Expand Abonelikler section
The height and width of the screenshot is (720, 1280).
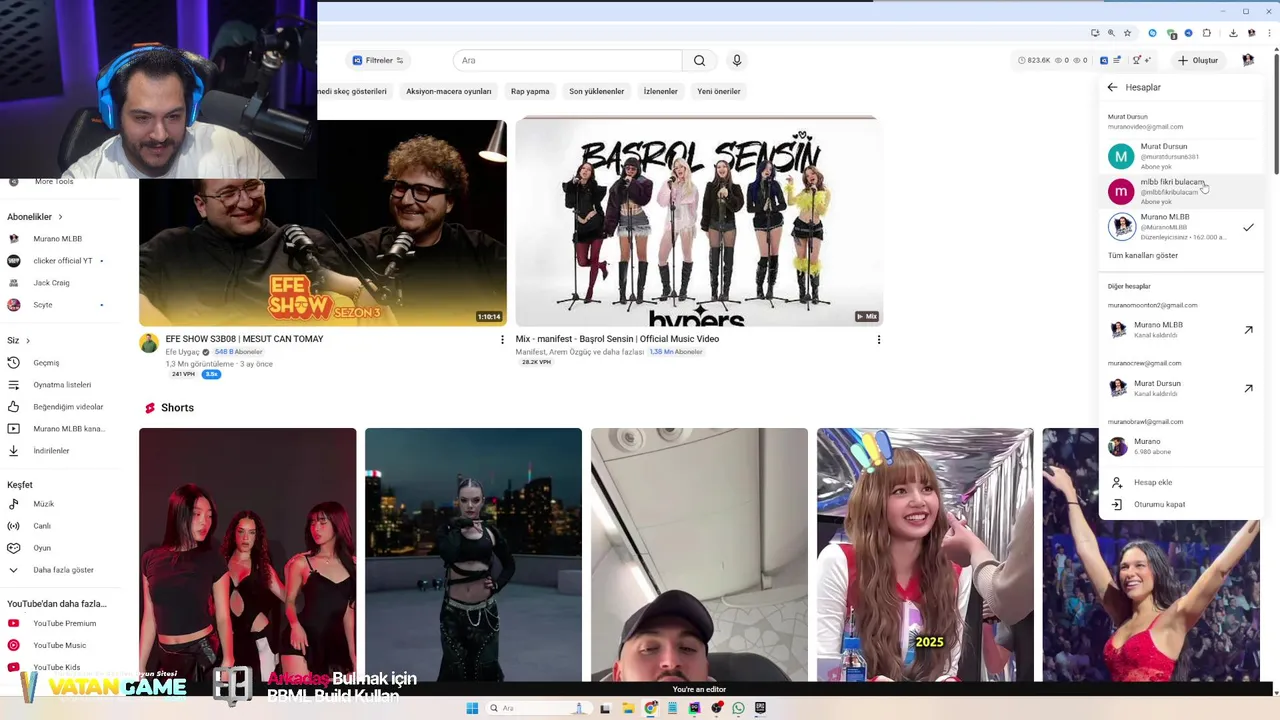click(x=35, y=217)
